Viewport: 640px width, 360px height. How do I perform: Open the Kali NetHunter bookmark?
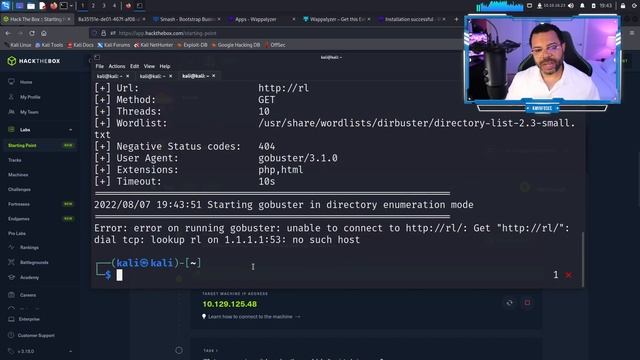pyautogui.click(x=153, y=45)
